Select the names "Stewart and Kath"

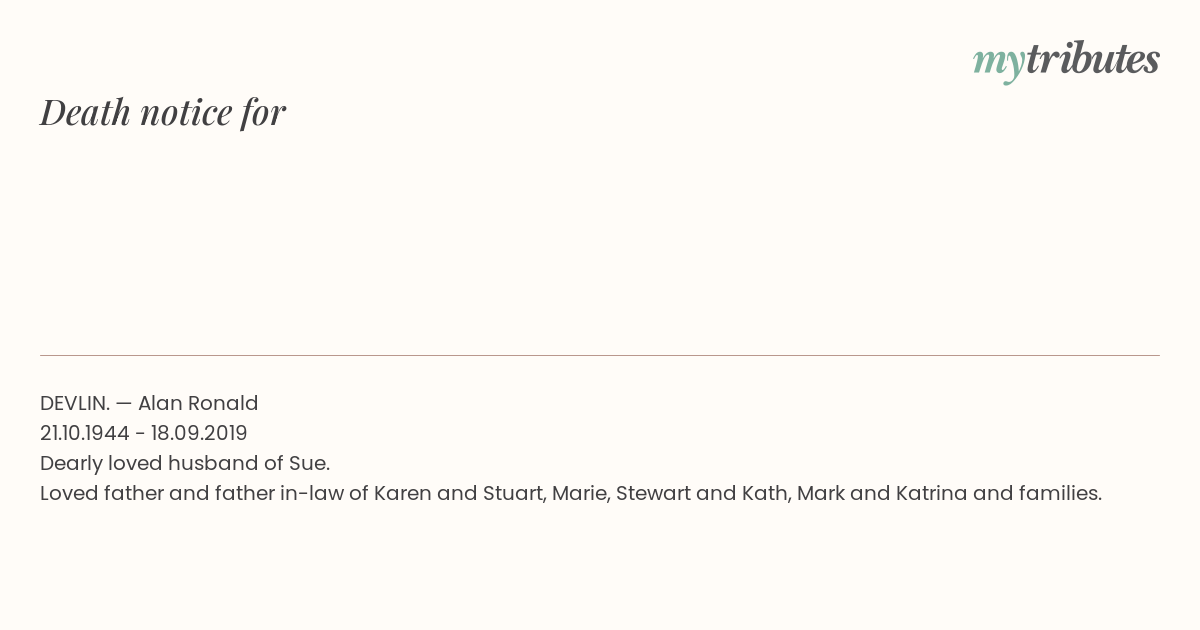[702, 493]
